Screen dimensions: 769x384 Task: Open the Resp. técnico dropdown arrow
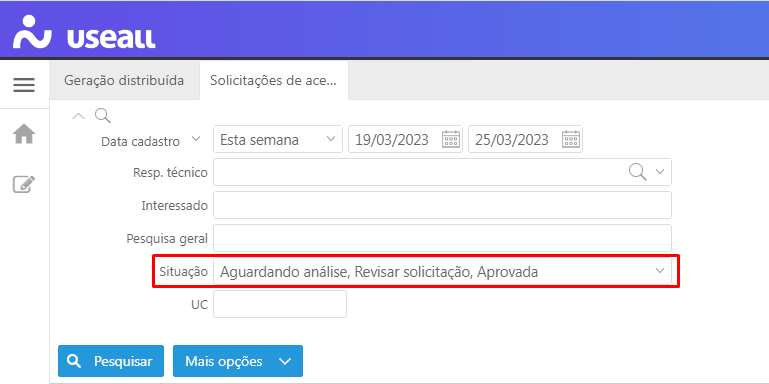(x=660, y=172)
